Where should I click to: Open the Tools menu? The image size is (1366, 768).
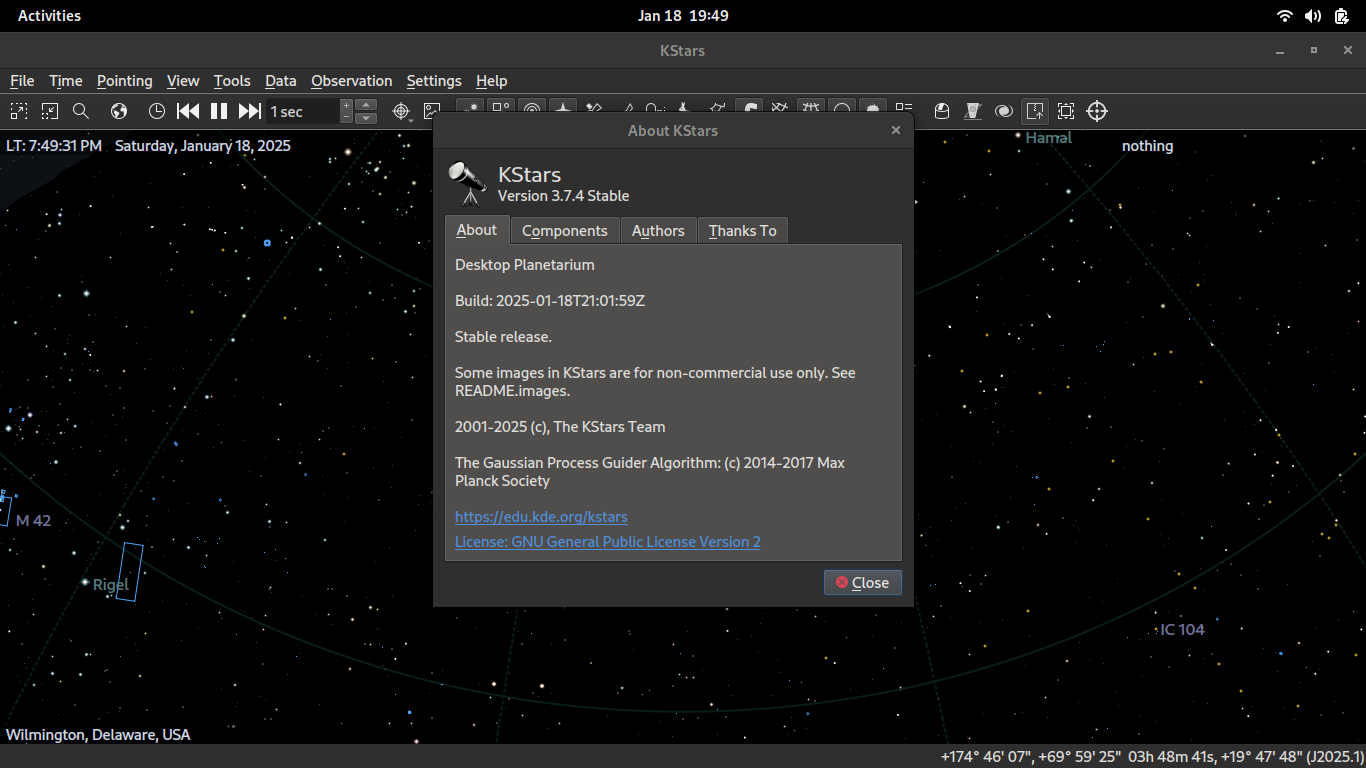click(x=232, y=81)
